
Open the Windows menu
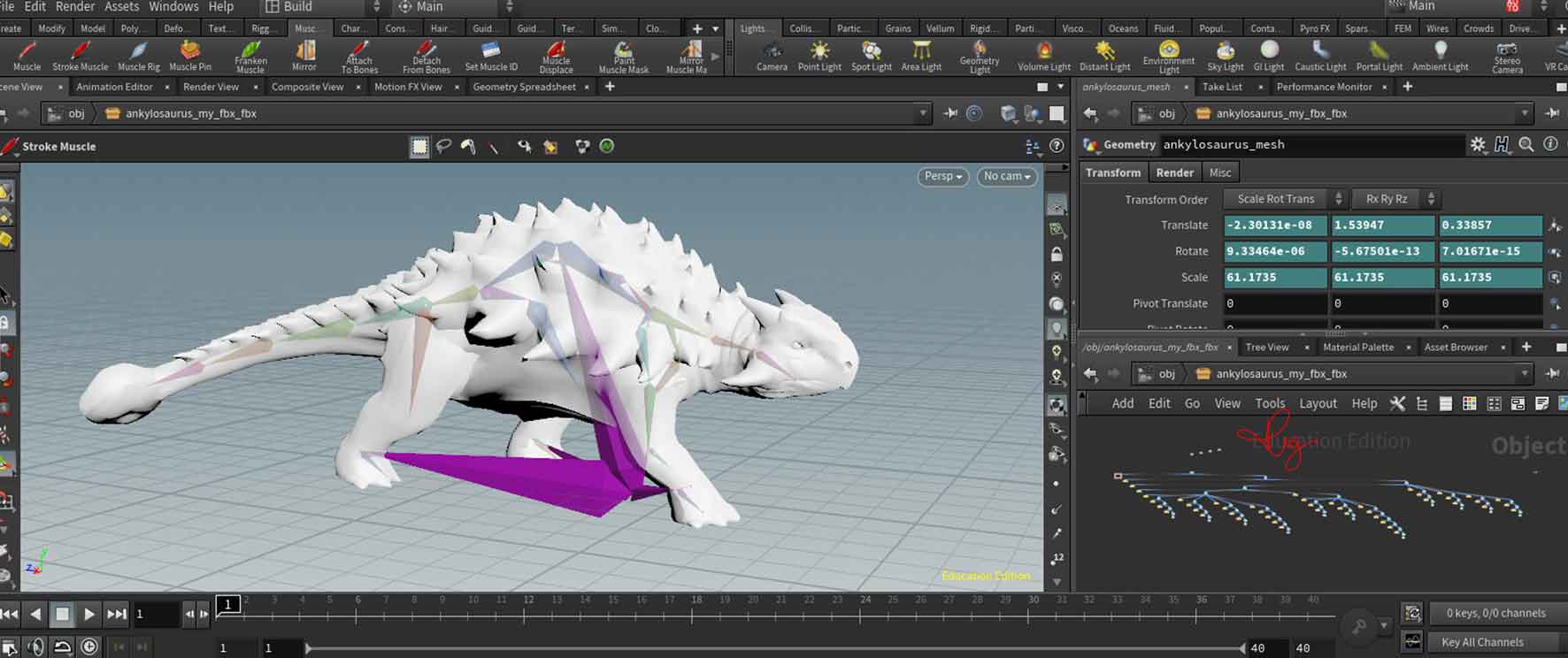[173, 6]
